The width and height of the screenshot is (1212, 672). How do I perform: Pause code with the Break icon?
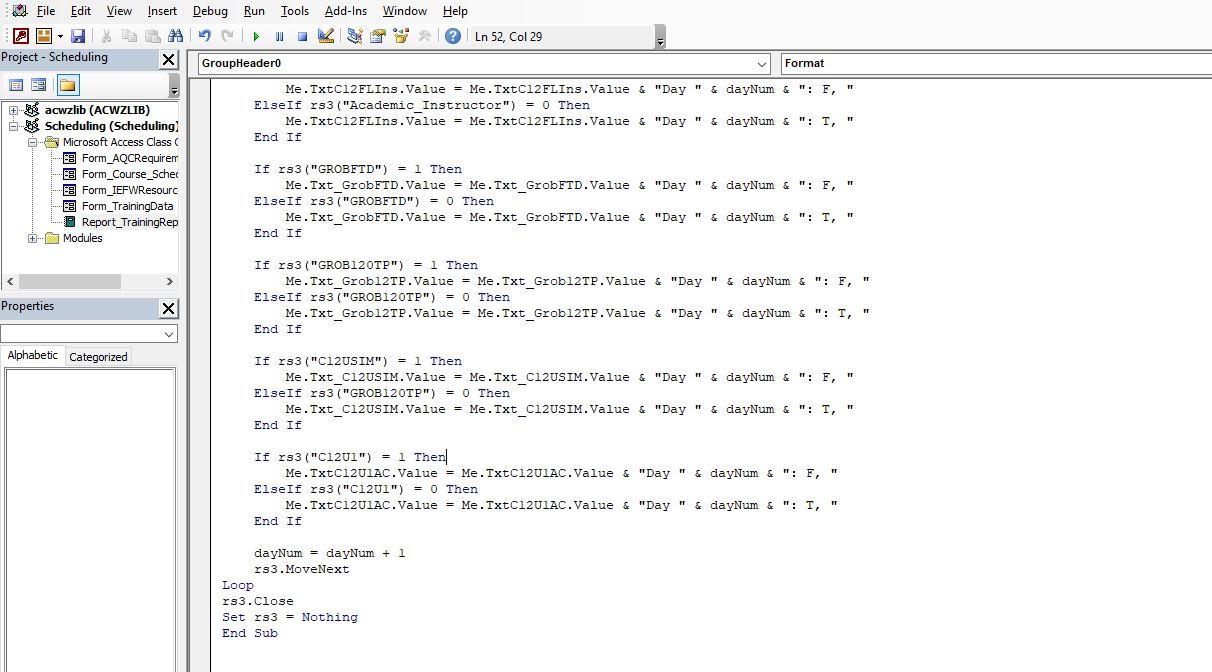click(x=279, y=35)
